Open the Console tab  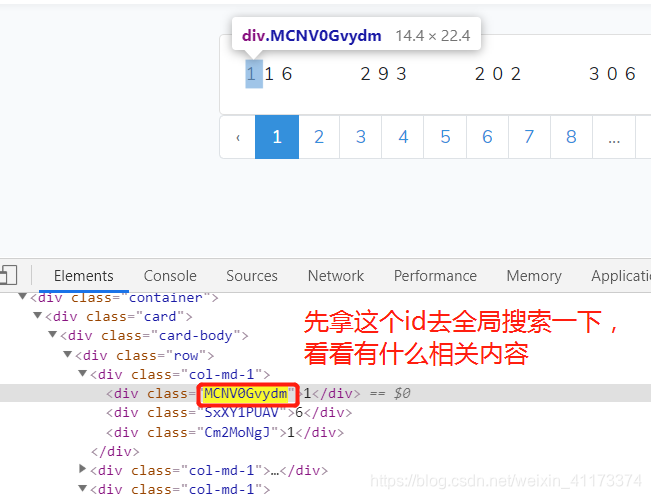[170, 276]
